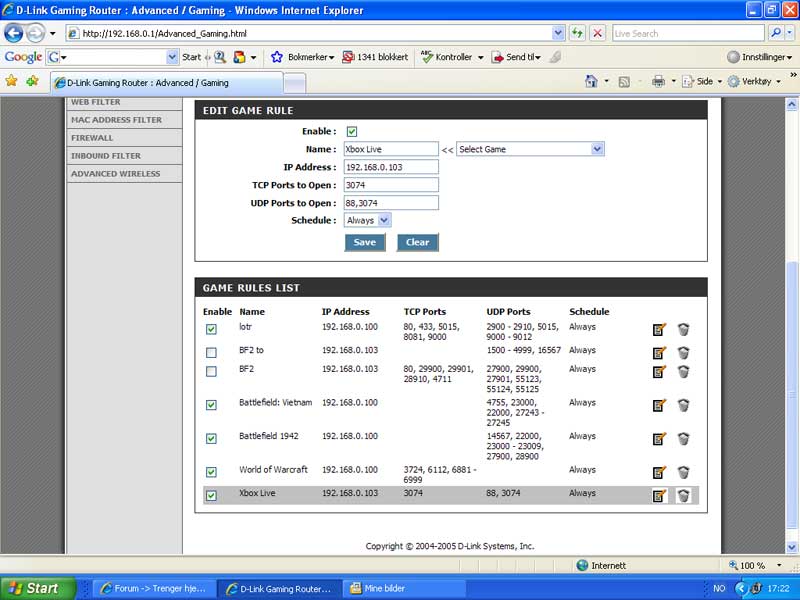Image resolution: width=800 pixels, height=600 pixels.
Task: Edit the Xbox Live rule in list
Action: click(x=659, y=495)
